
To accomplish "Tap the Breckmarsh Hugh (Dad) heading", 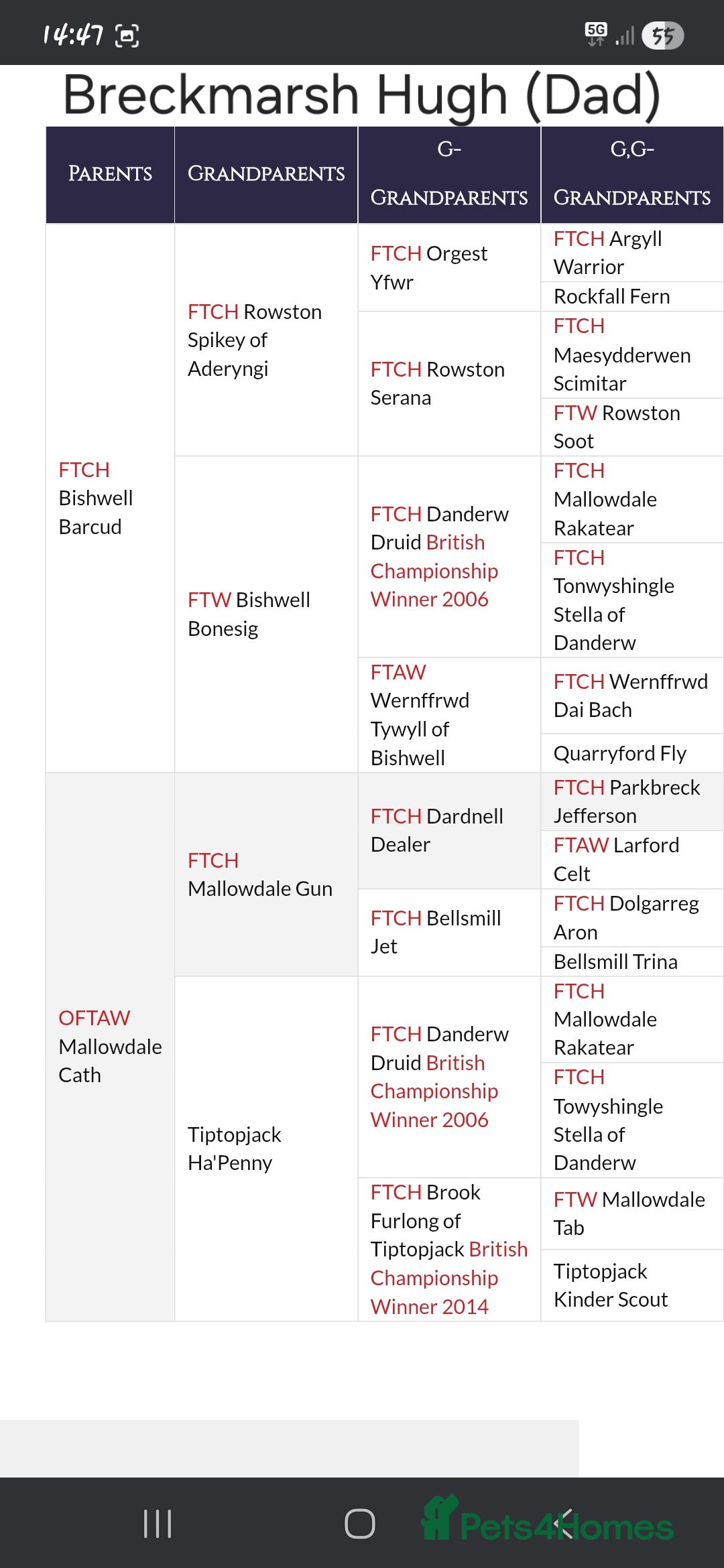I will [x=362, y=95].
